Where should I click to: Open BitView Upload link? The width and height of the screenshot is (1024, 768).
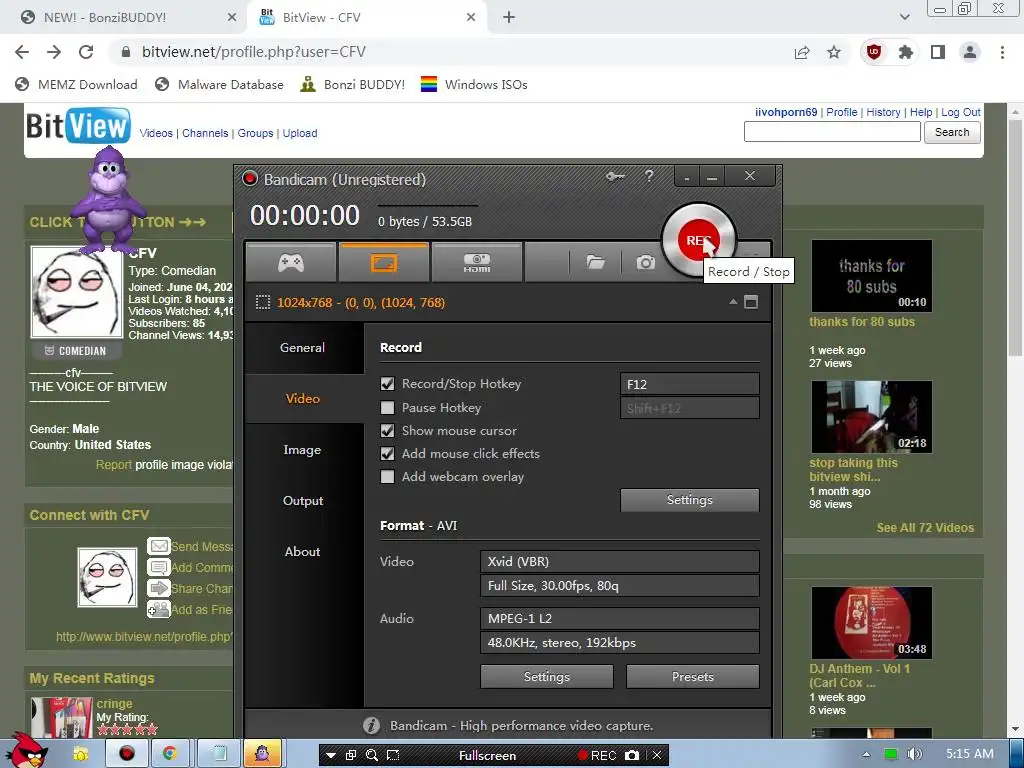[x=300, y=133]
